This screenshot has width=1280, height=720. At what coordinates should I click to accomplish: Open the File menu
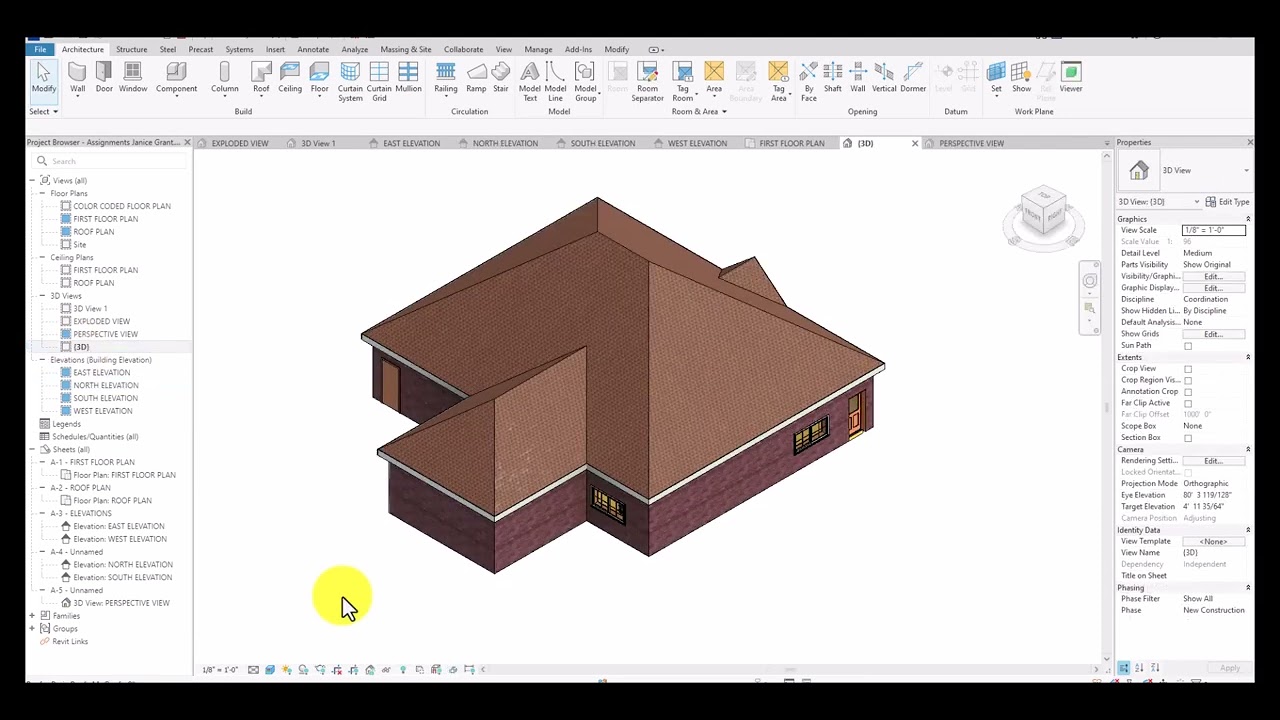coord(40,49)
